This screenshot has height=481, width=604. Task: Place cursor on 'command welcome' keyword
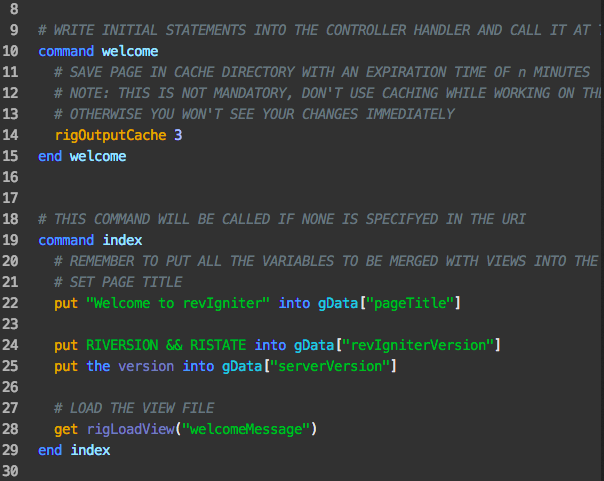(66, 51)
